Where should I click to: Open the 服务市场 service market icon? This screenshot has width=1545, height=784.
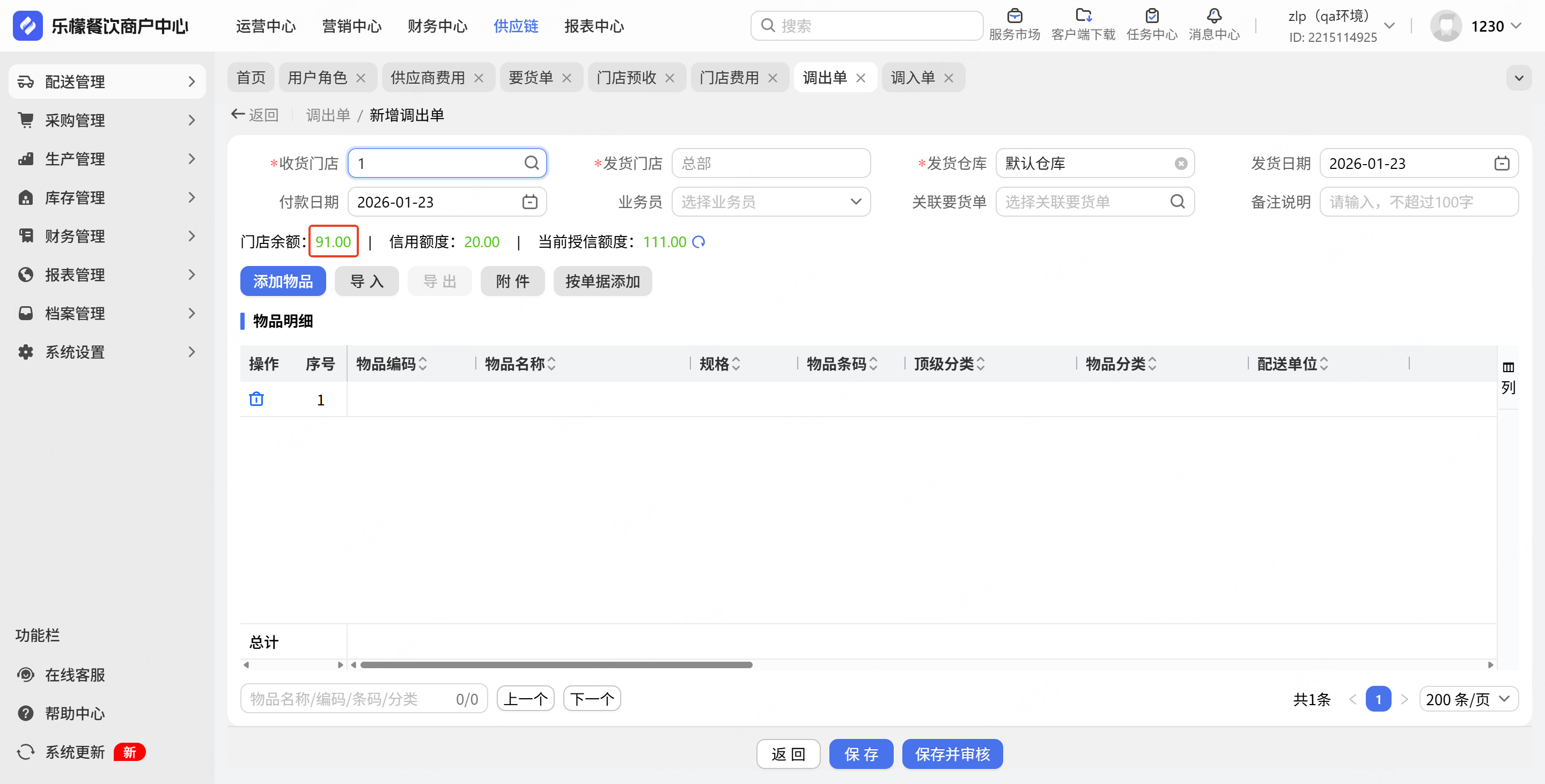[1014, 16]
